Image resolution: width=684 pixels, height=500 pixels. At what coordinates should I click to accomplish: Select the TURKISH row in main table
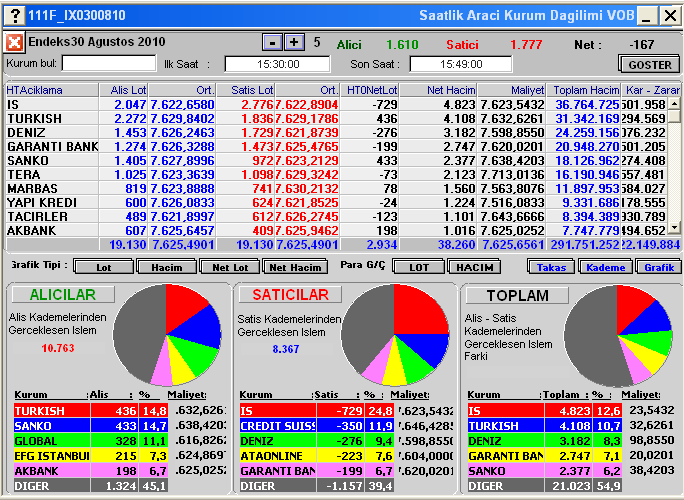pyautogui.click(x=337, y=119)
